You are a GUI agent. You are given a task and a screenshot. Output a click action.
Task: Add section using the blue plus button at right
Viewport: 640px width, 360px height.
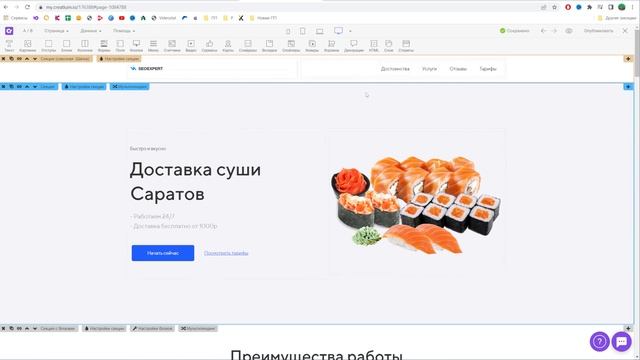point(628,87)
